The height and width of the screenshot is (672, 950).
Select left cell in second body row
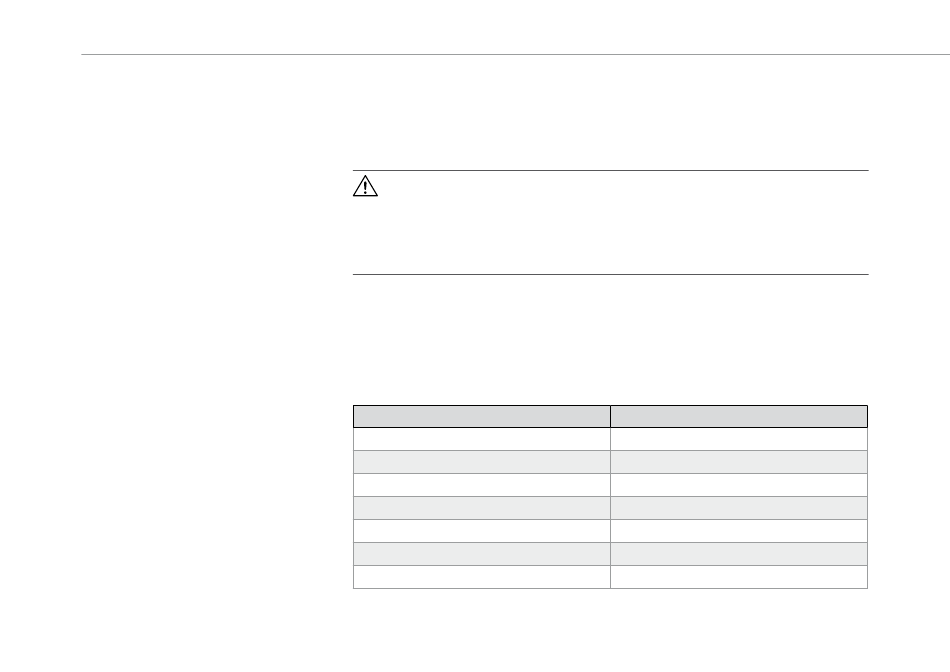[x=482, y=462]
